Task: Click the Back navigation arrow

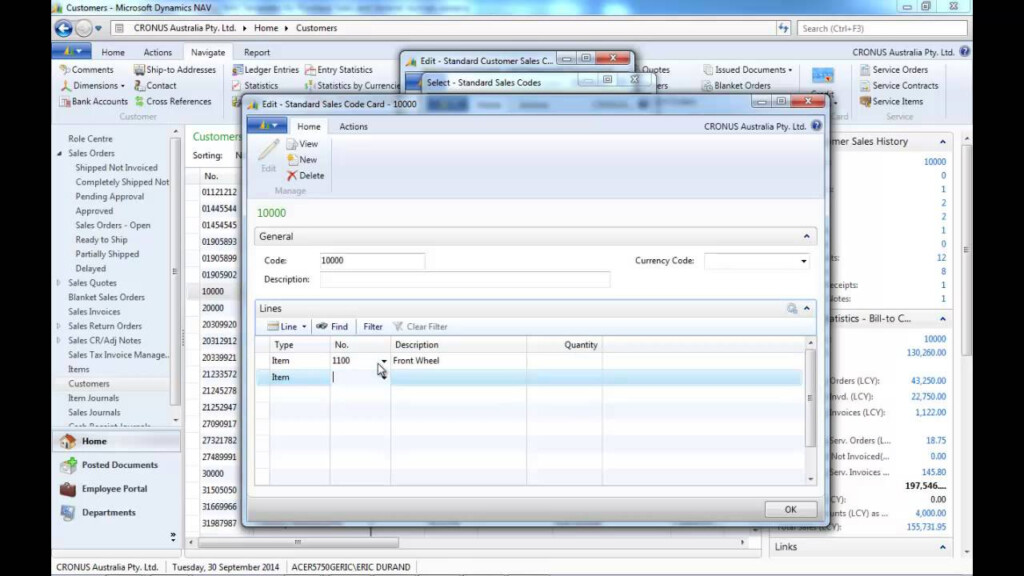Action: click(63, 28)
